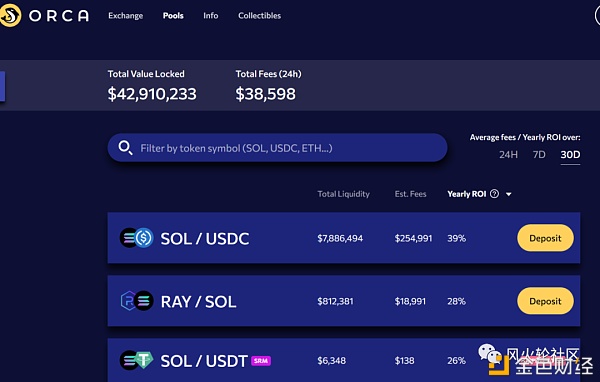The height and width of the screenshot is (382, 600).
Task: Click Deposit for the RAY / SOL pool
Action: 545,301
